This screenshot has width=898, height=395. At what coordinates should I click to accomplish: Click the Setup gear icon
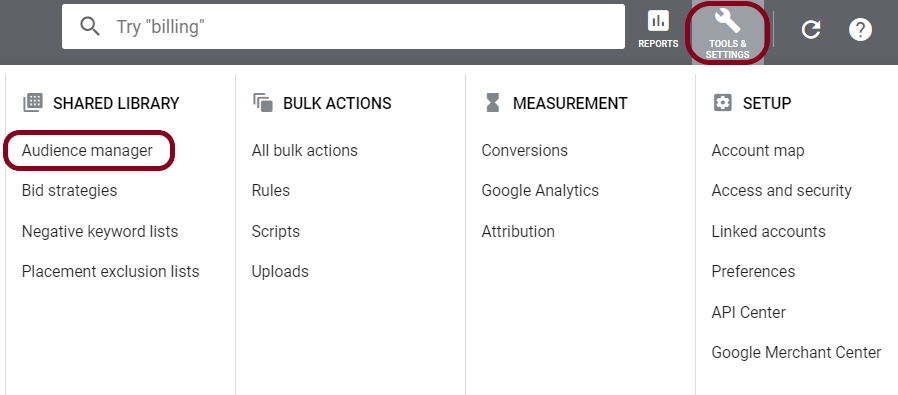tap(723, 103)
